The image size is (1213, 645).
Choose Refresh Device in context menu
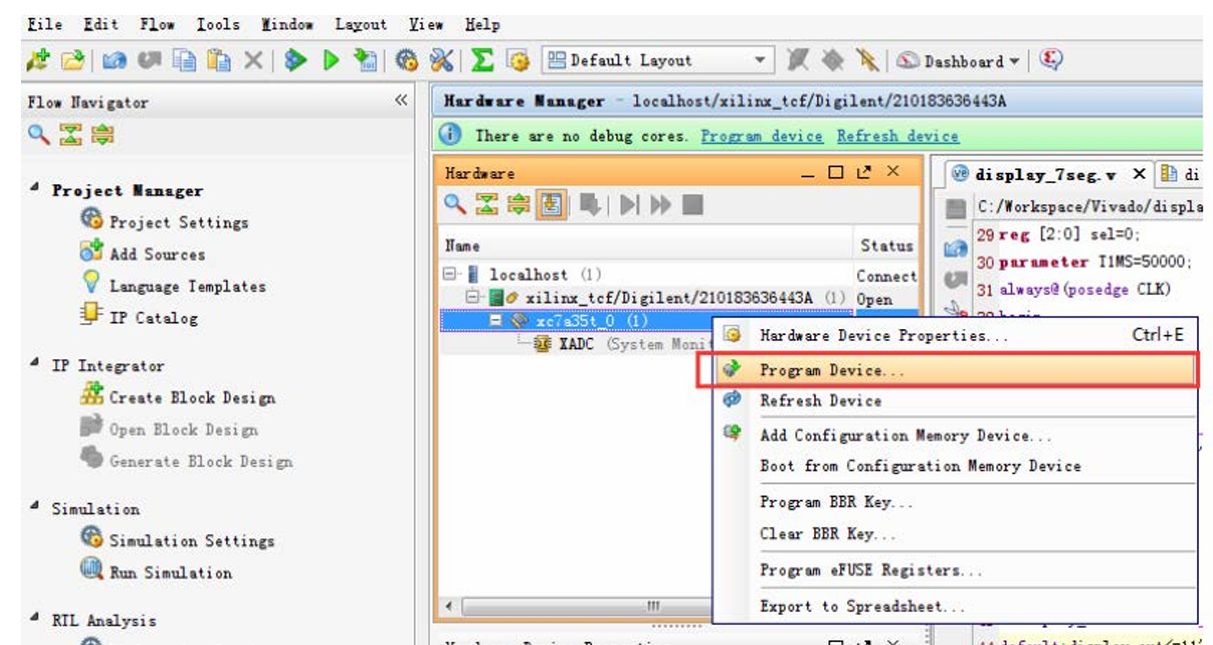pos(954,400)
